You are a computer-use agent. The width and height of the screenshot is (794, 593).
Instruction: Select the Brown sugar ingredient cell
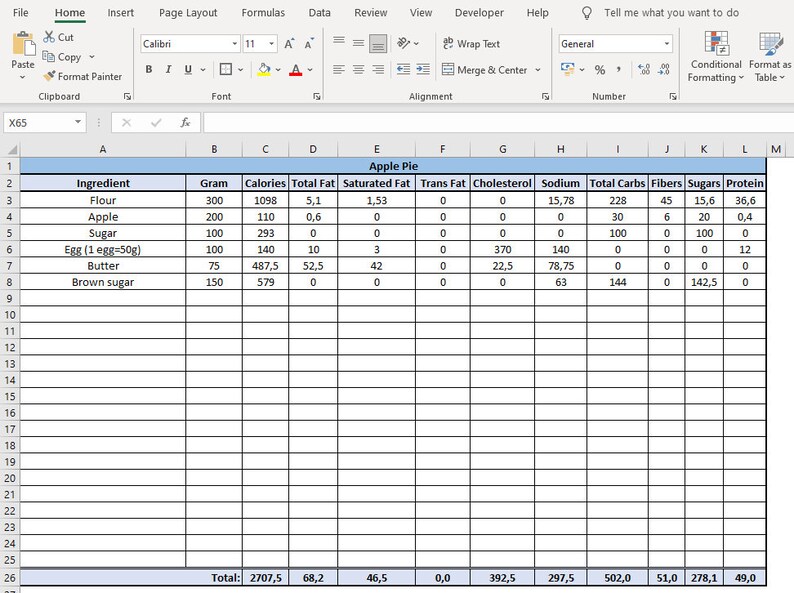tap(103, 282)
